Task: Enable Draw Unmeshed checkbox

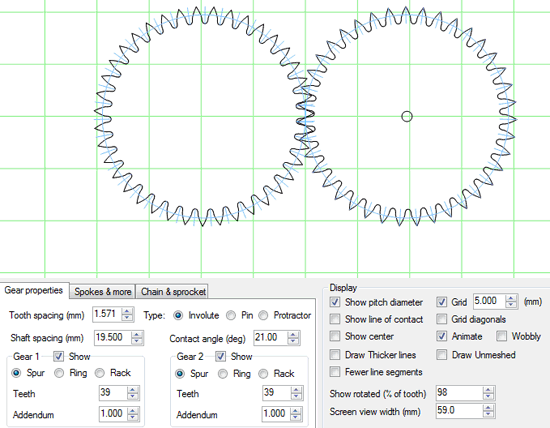Action: [442, 355]
